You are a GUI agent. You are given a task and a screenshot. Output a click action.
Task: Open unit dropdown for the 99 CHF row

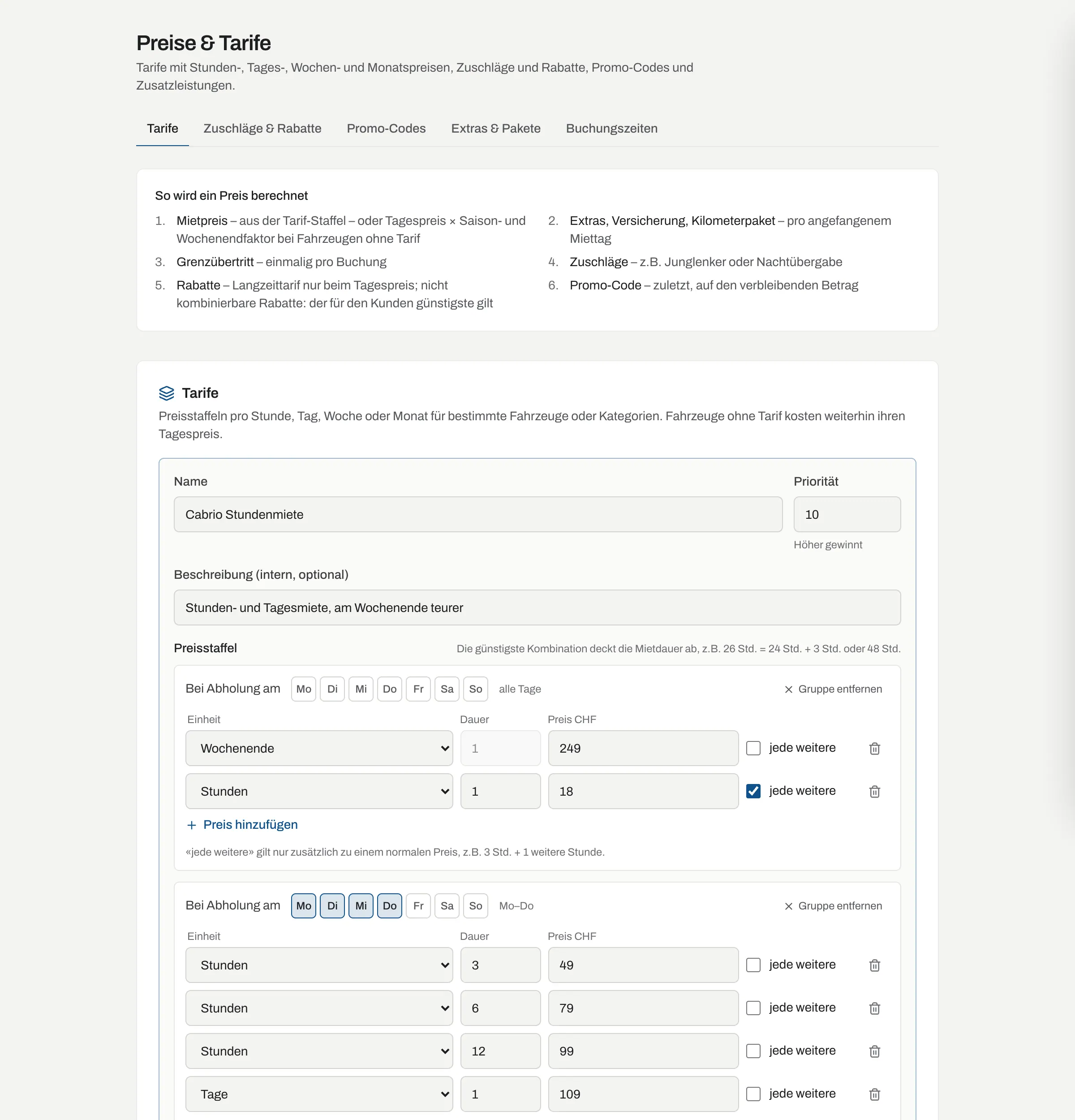point(319,1051)
